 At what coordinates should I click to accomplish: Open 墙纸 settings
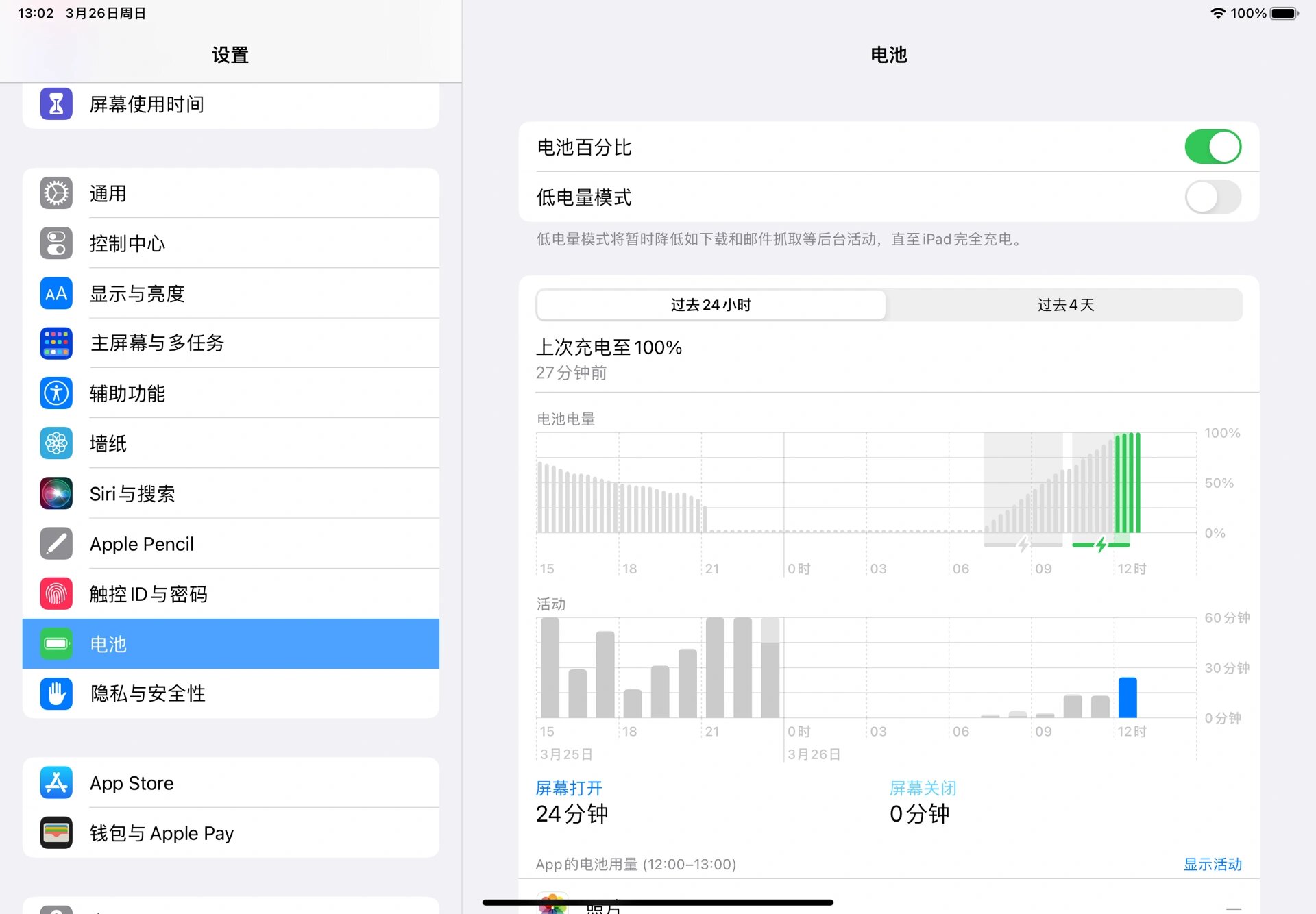pyautogui.click(x=230, y=442)
